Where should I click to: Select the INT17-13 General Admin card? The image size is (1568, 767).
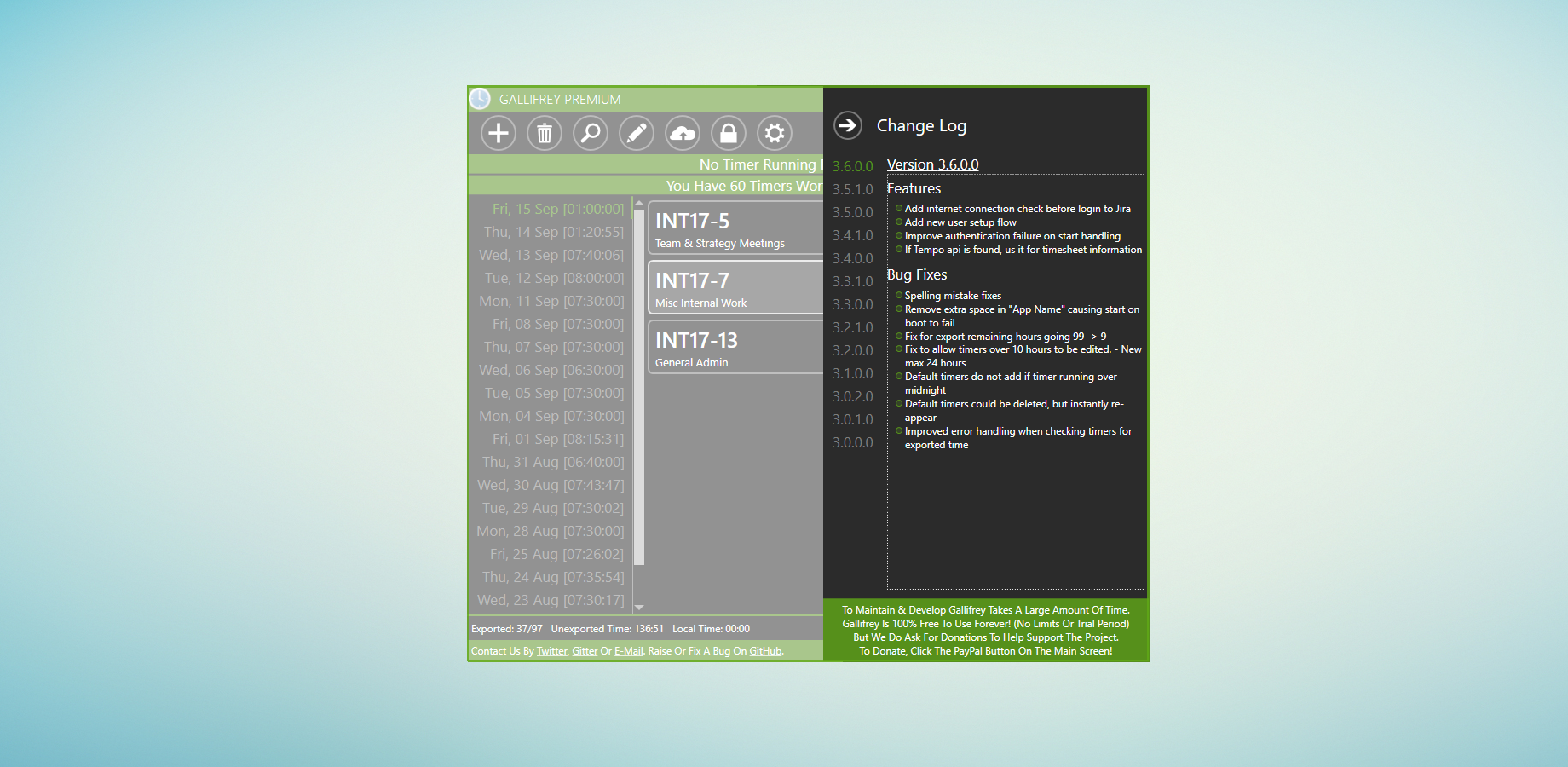[735, 347]
